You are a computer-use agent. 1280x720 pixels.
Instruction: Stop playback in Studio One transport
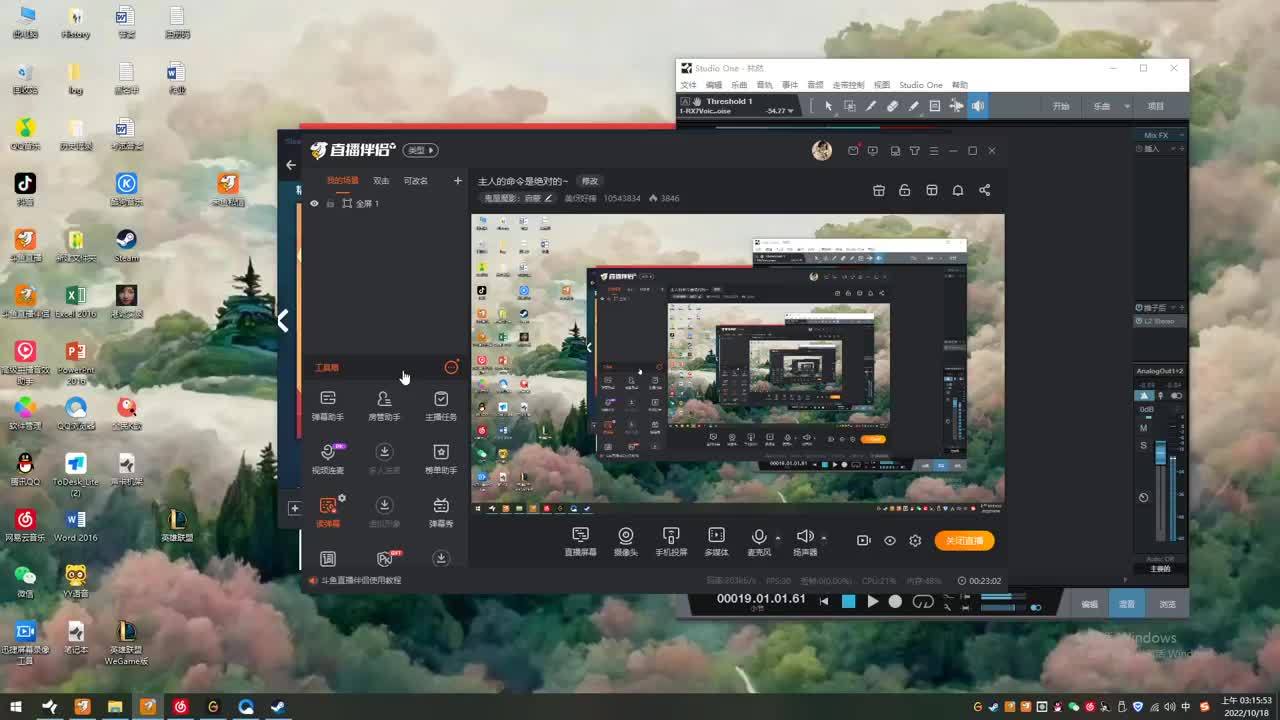[848, 601]
